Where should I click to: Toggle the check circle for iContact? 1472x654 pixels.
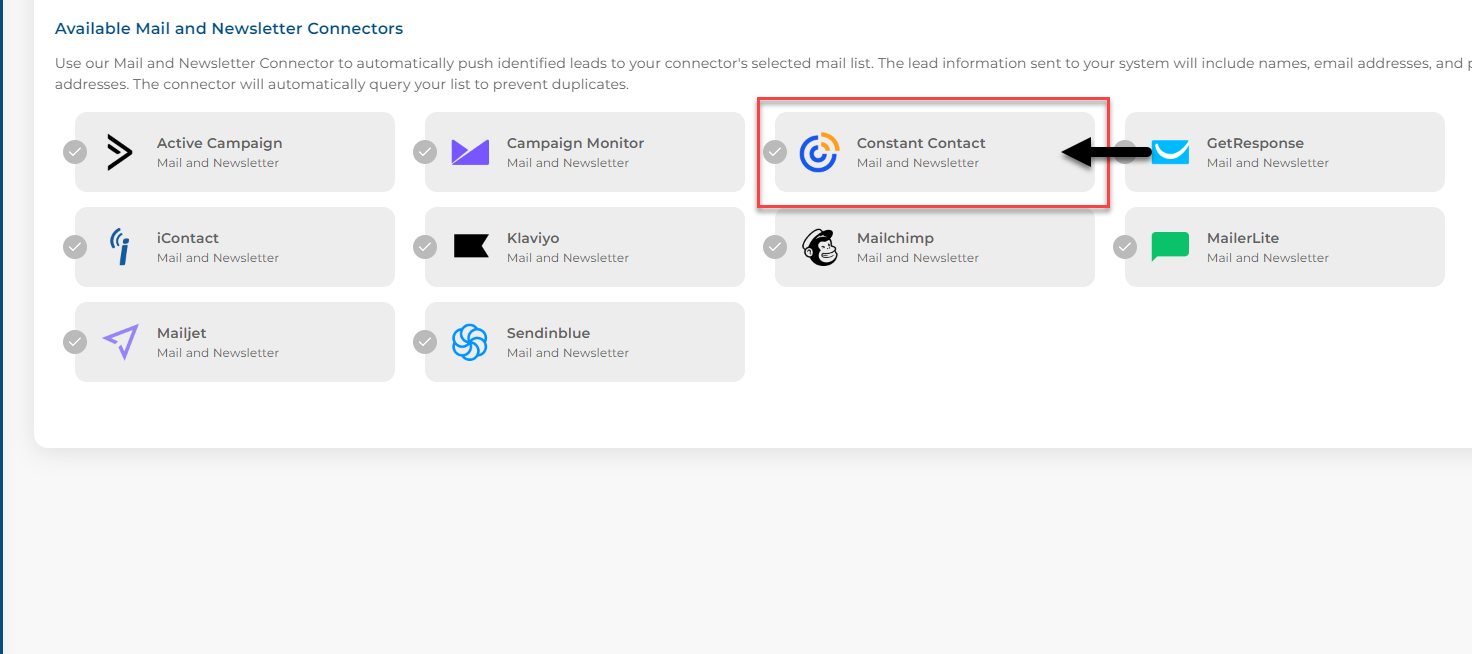pos(75,247)
